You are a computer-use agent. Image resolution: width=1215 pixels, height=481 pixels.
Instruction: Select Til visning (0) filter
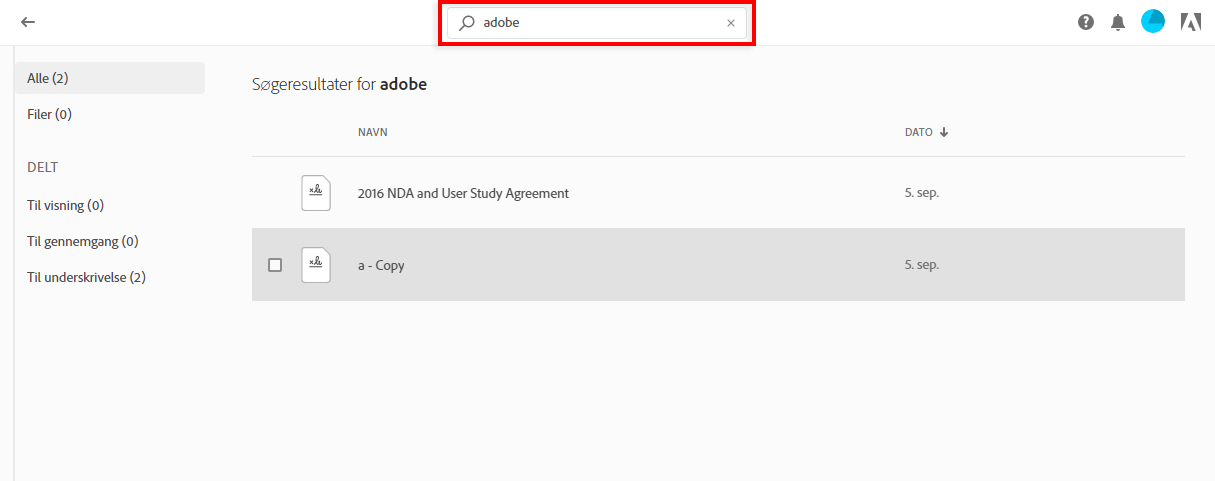coord(66,205)
